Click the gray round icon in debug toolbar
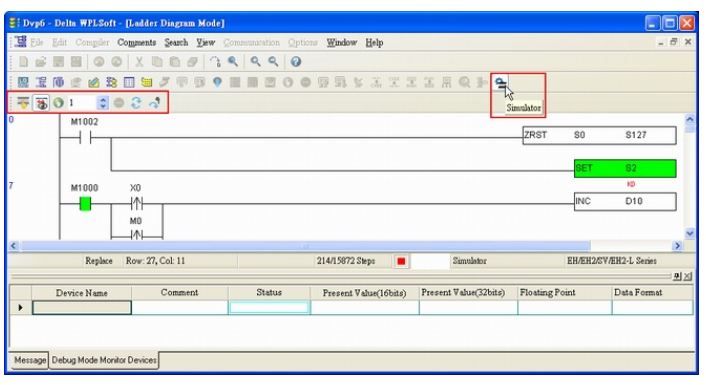This screenshot has width=706, height=385. click(119, 103)
